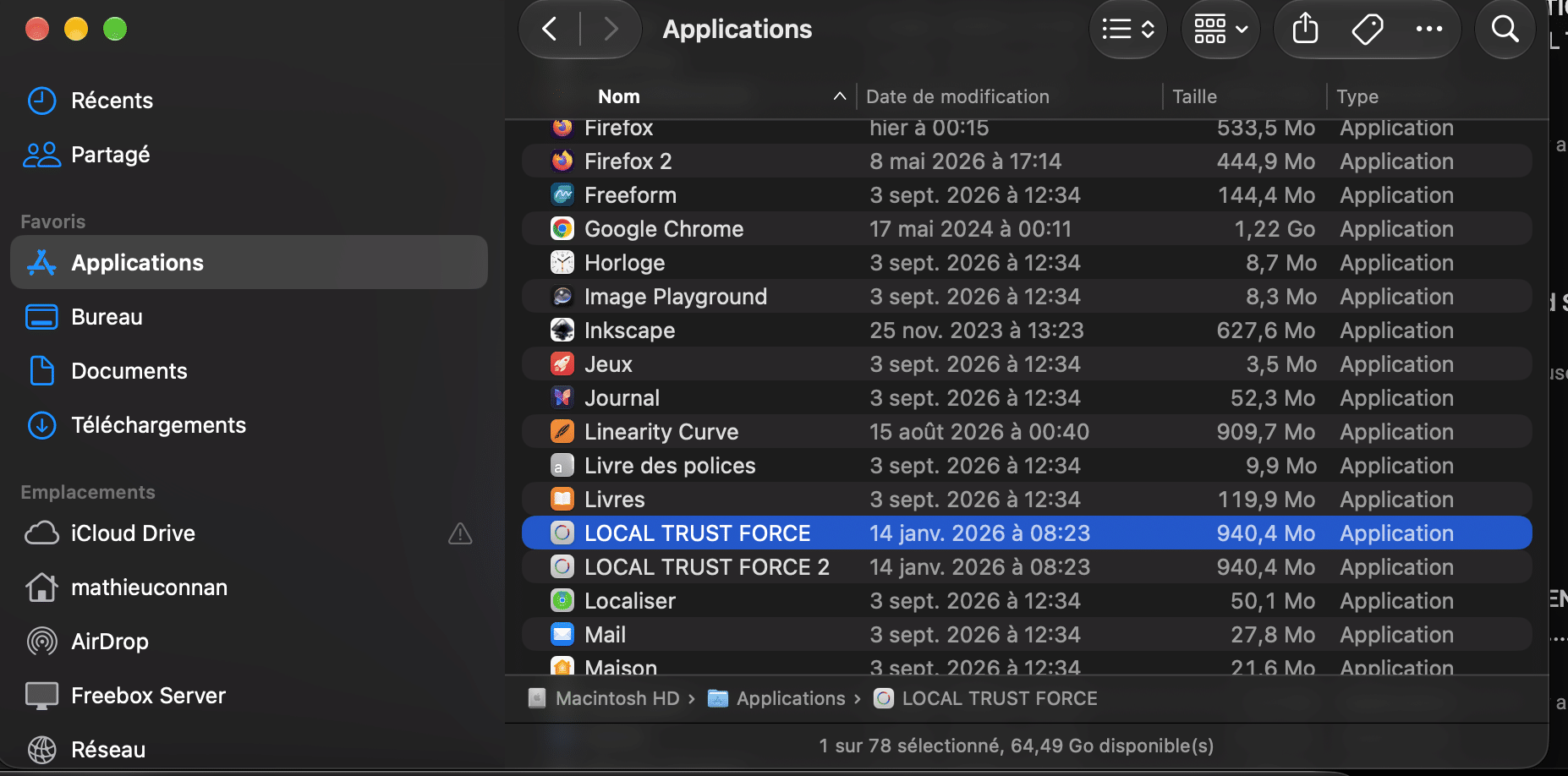
Task: Click the Freebox Server monitor icon
Action: tap(41, 696)
